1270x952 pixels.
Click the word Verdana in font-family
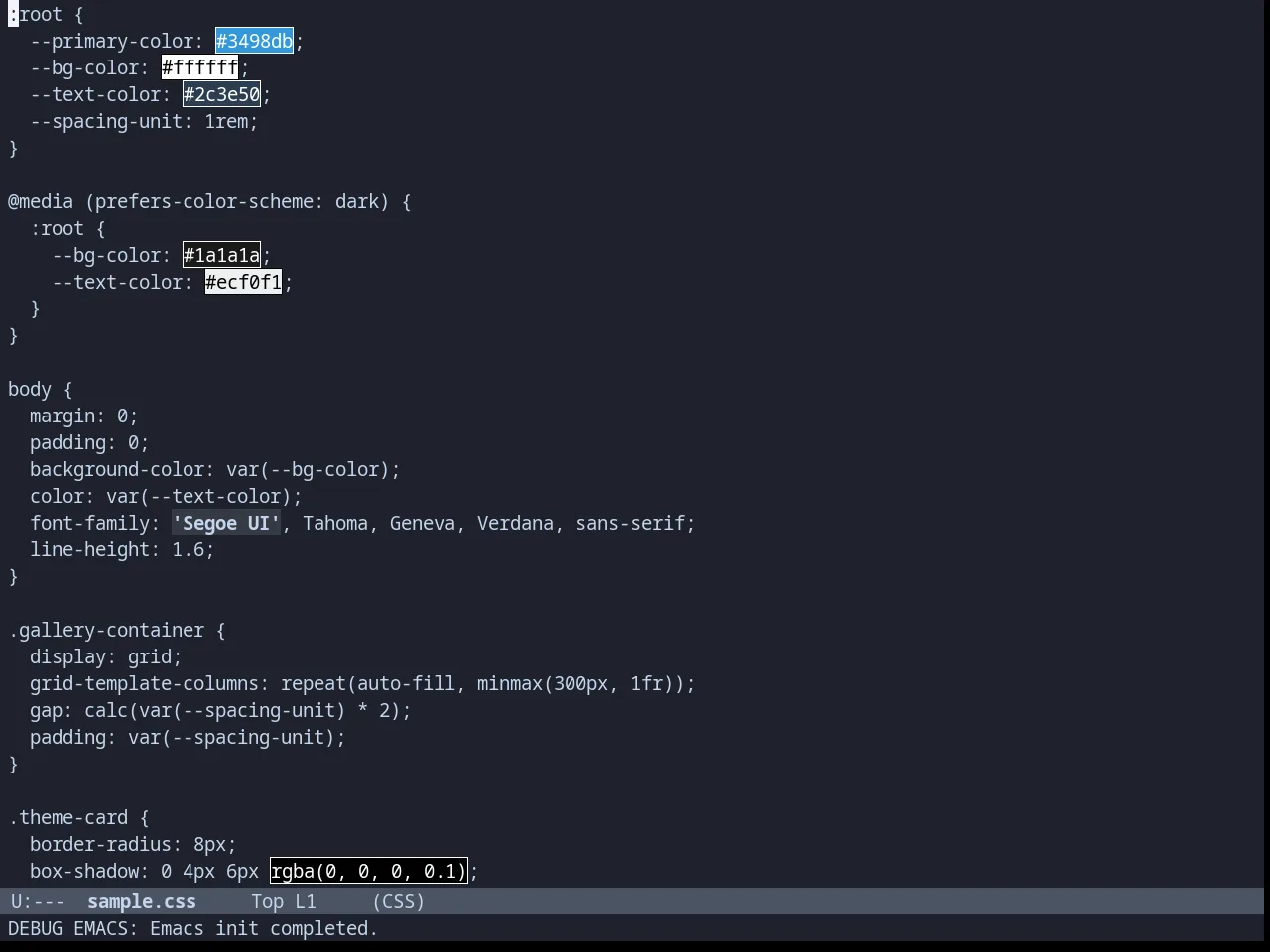click(515, 523)
